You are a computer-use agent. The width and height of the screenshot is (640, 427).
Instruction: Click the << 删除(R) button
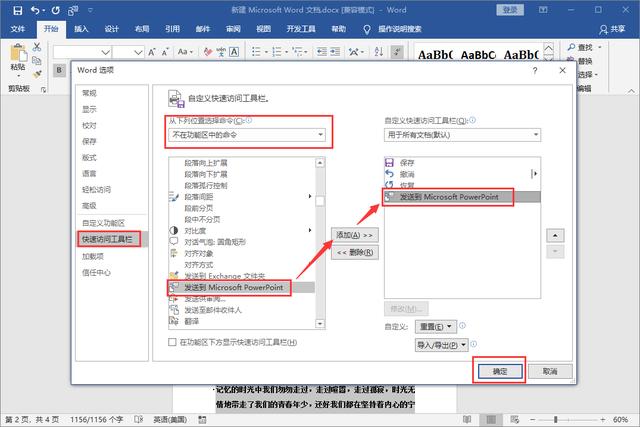354,252
